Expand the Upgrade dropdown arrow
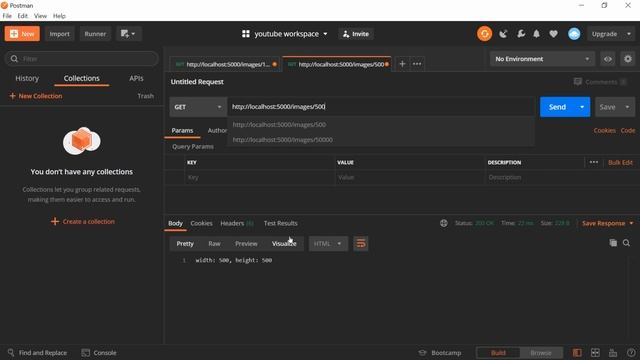This screenshot has width=640, height=360. [629, 34]
